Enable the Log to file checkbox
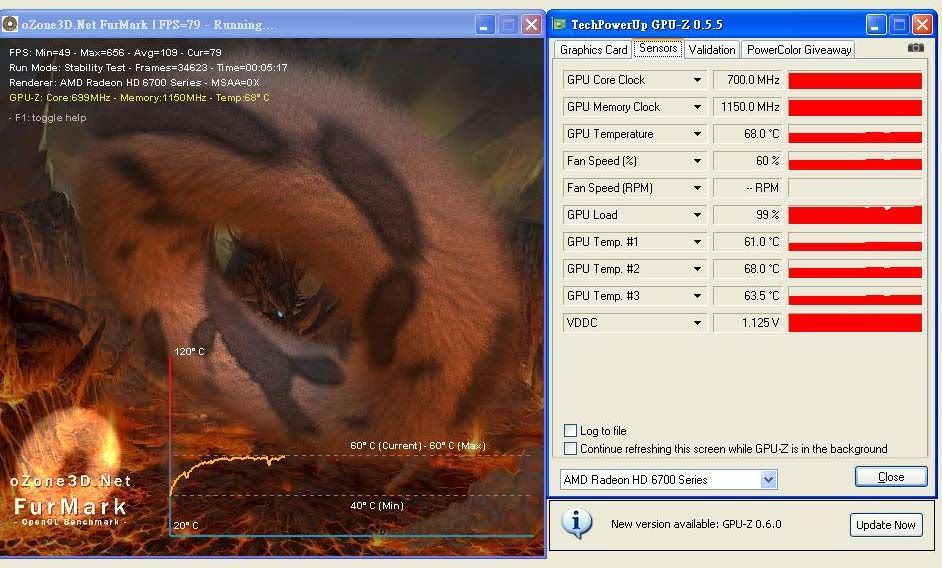 pyautogui.click(x=570, y=430)
